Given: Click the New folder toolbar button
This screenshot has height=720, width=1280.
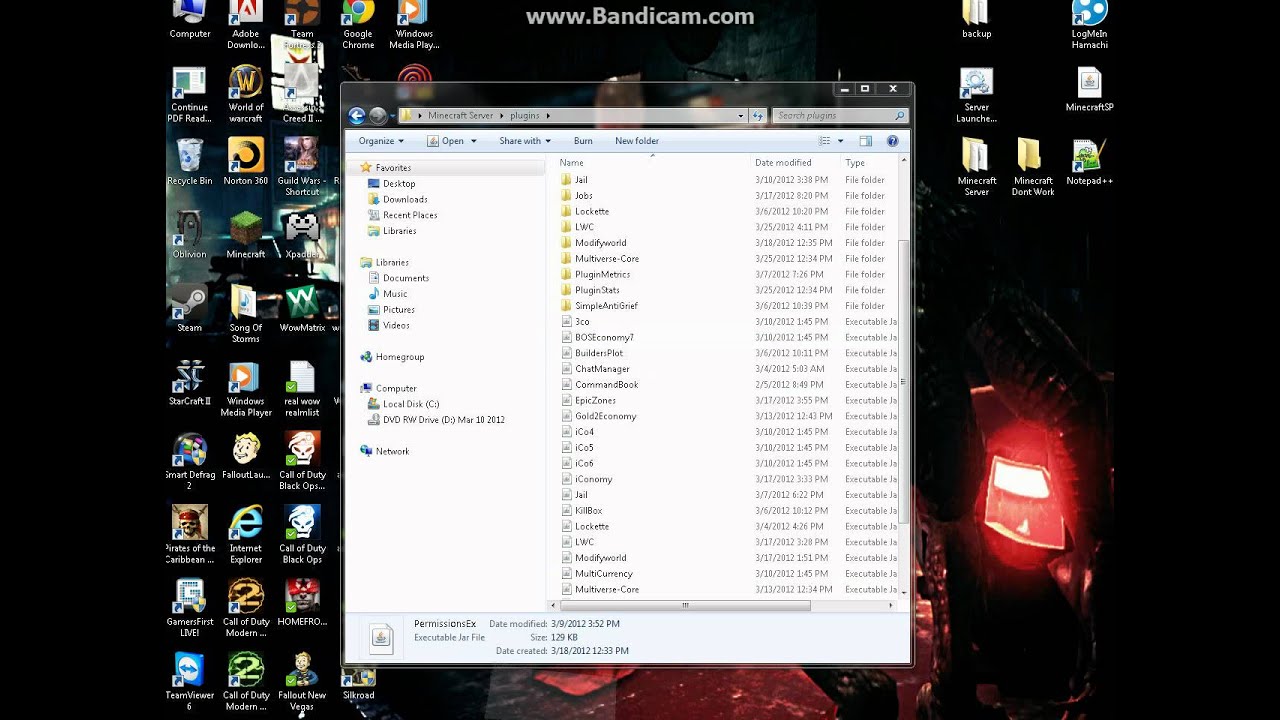Looking at the screenshot, I should [636, 141].
